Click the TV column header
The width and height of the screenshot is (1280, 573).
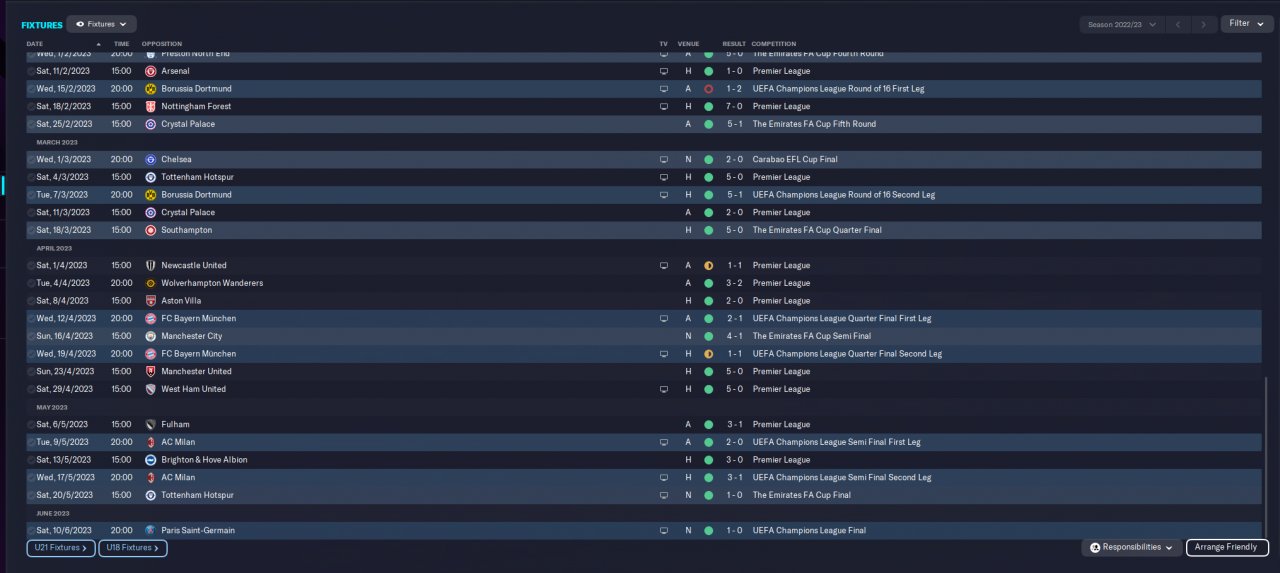[663, 44]
